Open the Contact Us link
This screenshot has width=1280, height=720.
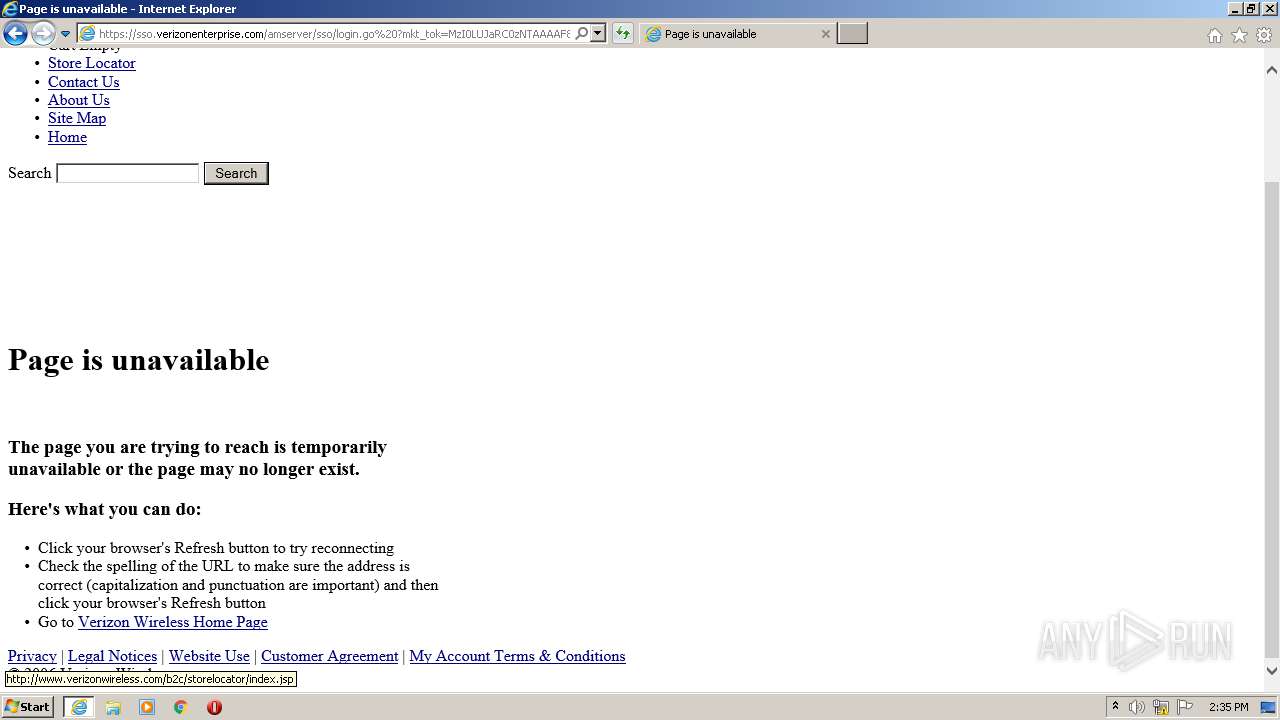[x=83, y=82]
